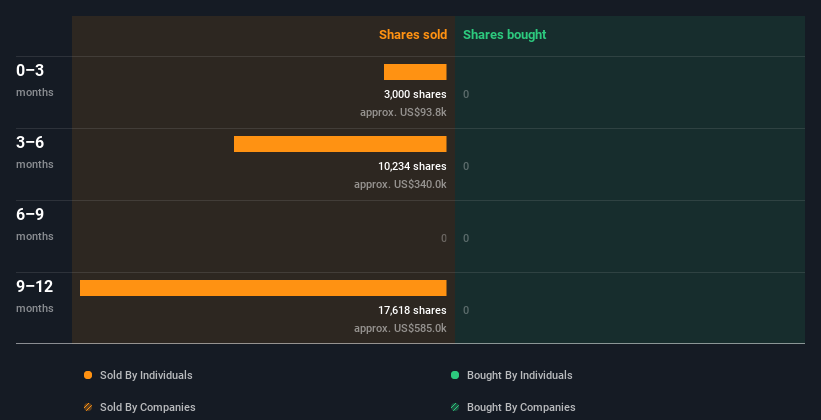This screenshot has height=420, width=821.
Task: Click the Sold By Companies legend label
Action: (148, 407)
